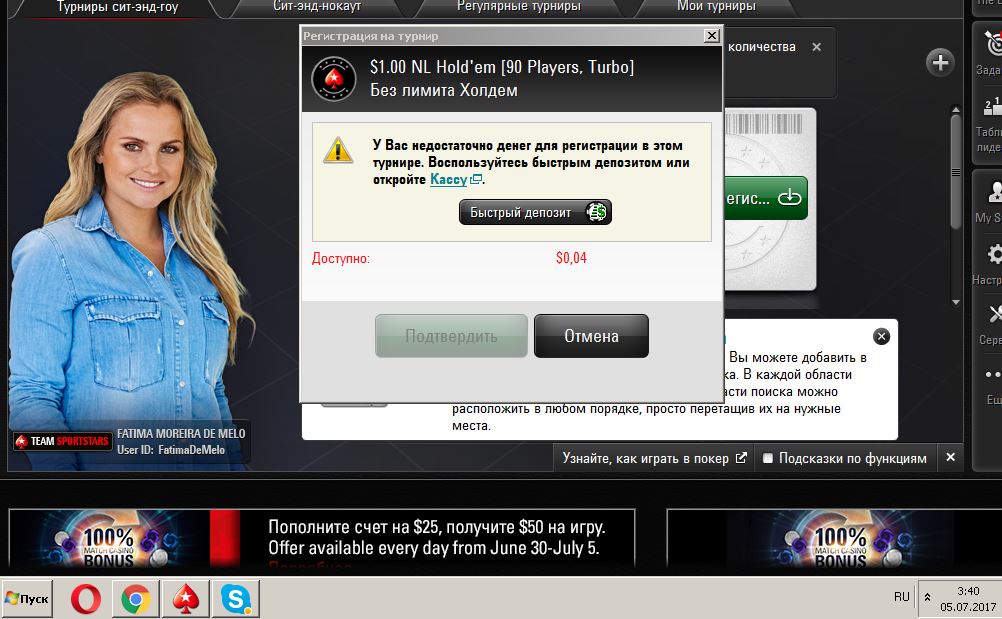
Task: Launch Opera from the taskbar
Action: (86, 599)
